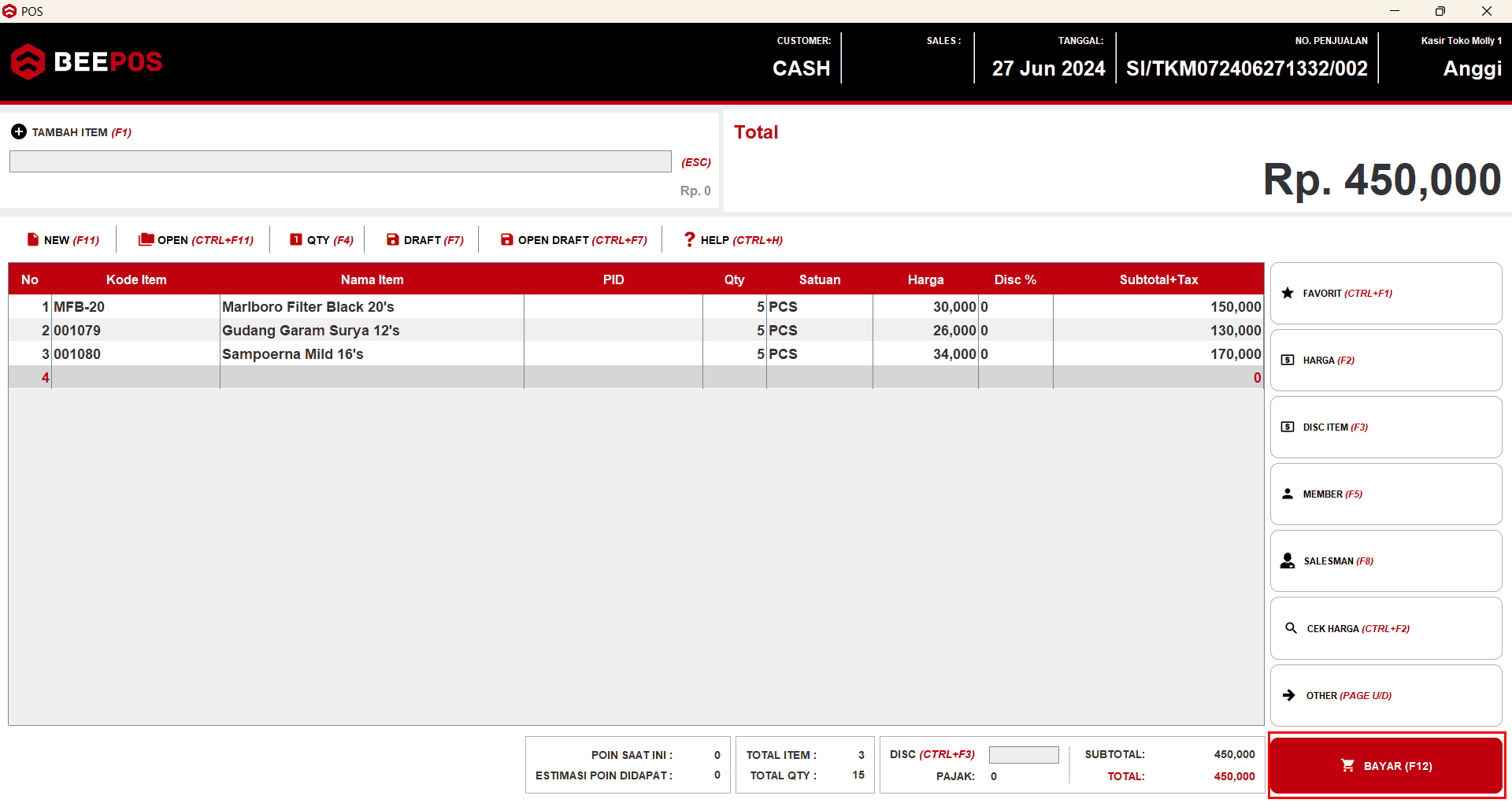Click the QTY number icon
Viewport: 1512px width, 803px height.
tap(296, 239)
